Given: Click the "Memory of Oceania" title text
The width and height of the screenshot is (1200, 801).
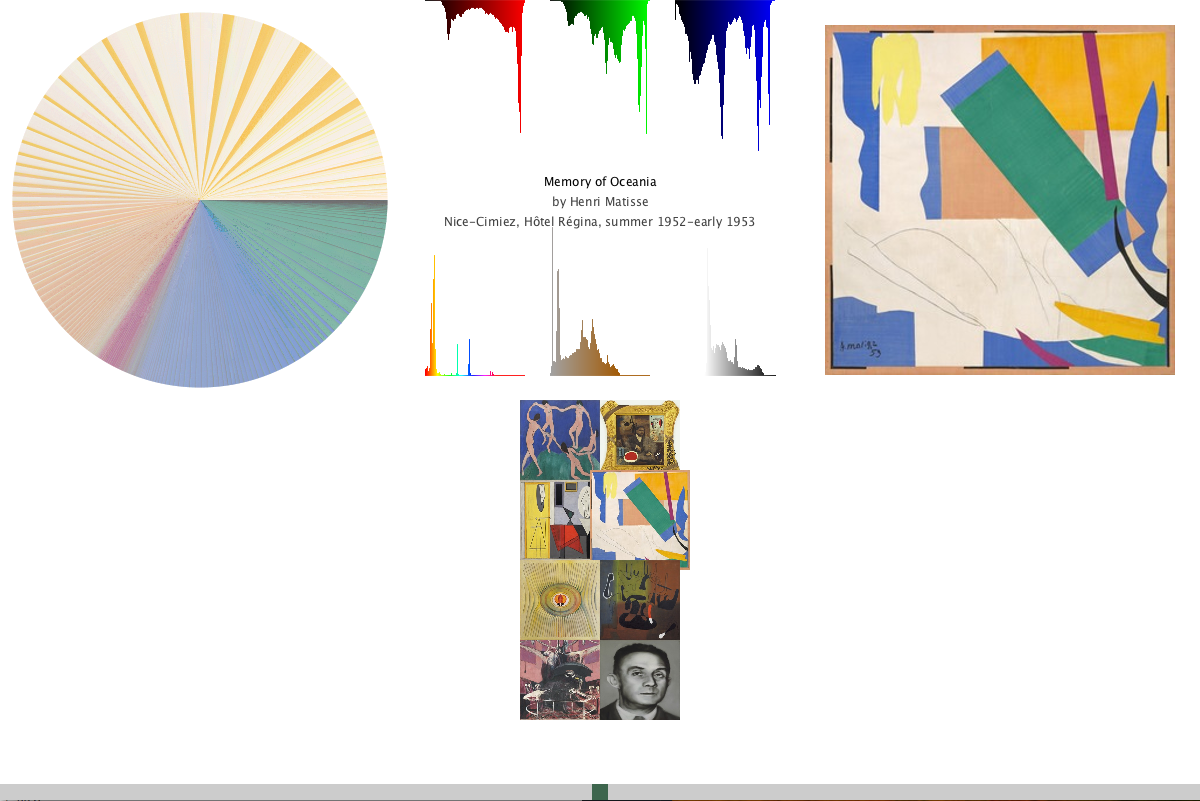Looking at the screenshot, I should (600, 182).
